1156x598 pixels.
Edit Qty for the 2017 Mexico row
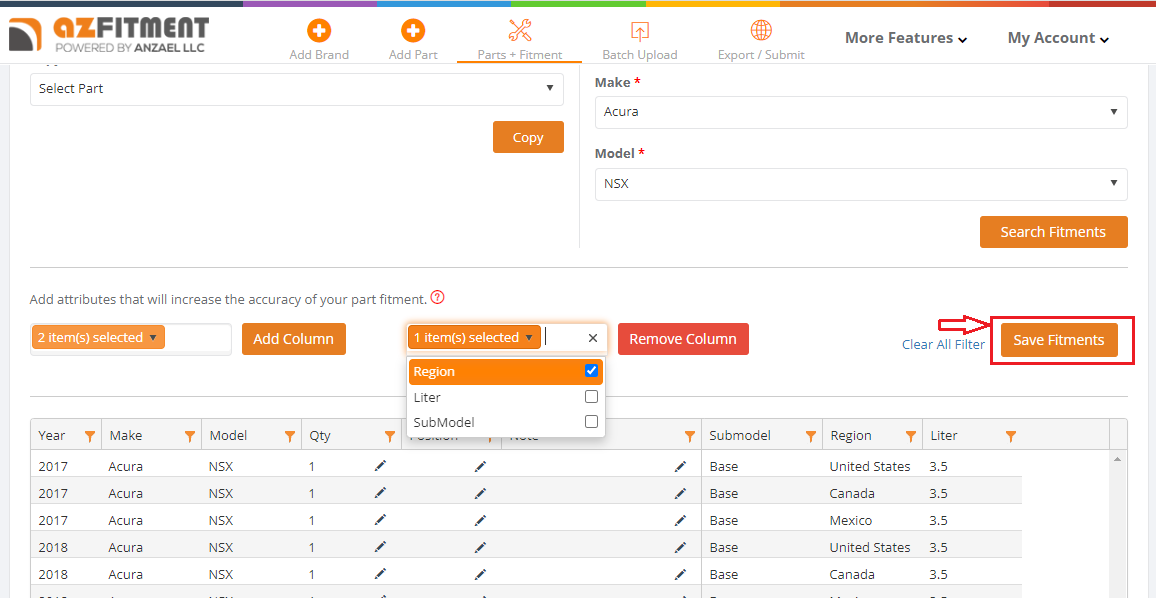click(380, 521)
